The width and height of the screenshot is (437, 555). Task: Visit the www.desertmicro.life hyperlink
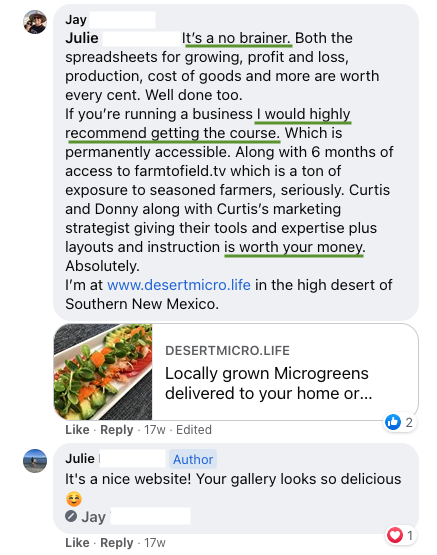[x=179, y=285]
